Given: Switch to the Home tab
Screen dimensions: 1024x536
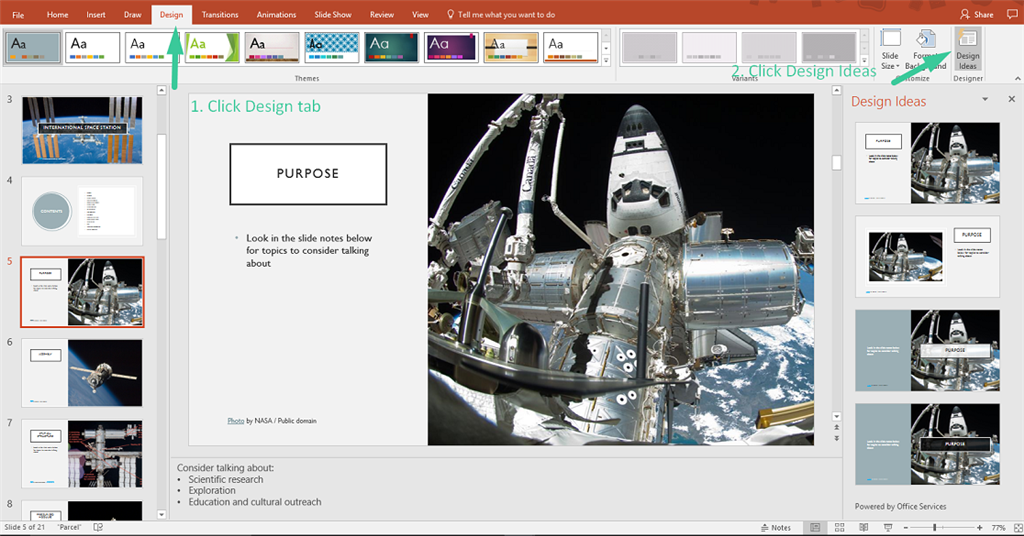Looking at the screenshot, I should click(x=57, y=14).
